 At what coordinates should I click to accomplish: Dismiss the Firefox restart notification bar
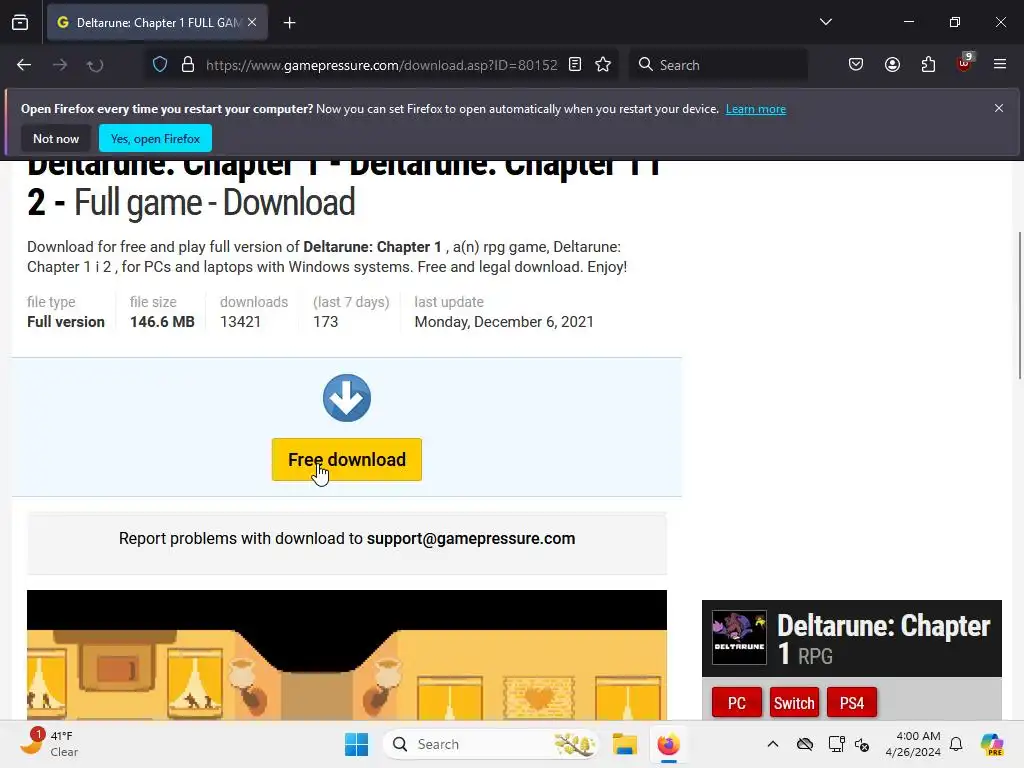(x=999, y=108)
